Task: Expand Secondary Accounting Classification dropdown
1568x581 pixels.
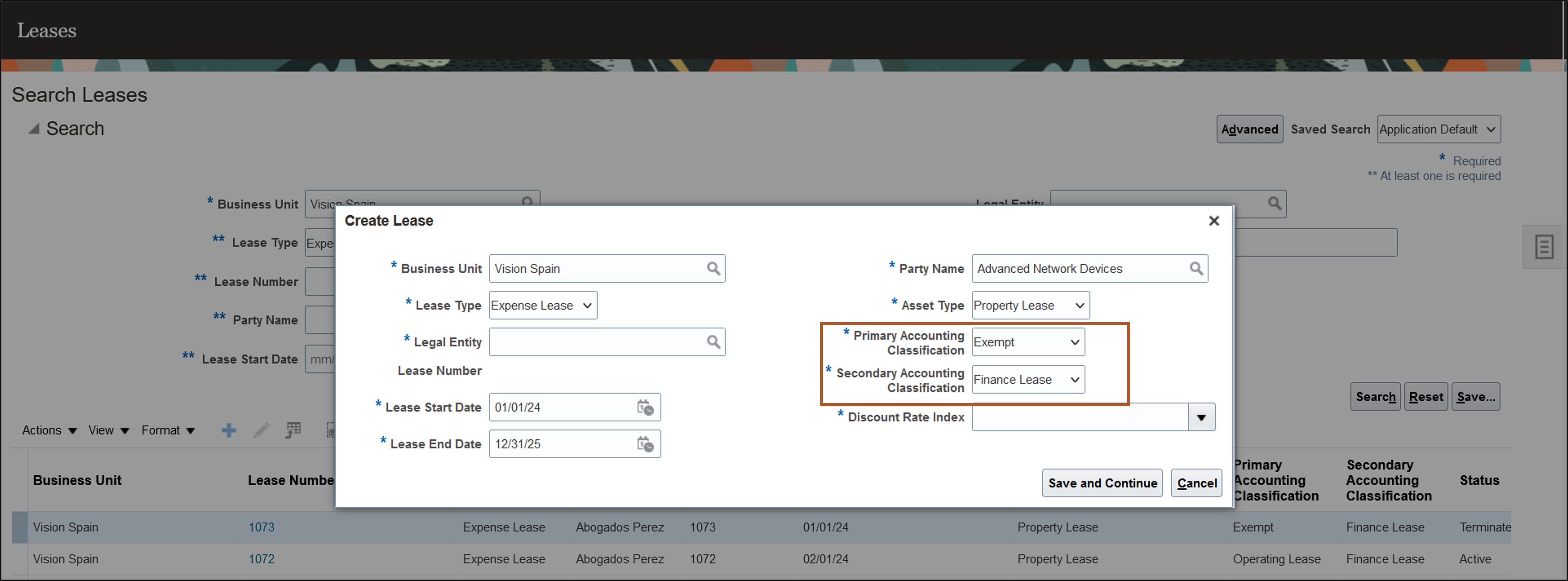Action: (x=1027, y=380)
